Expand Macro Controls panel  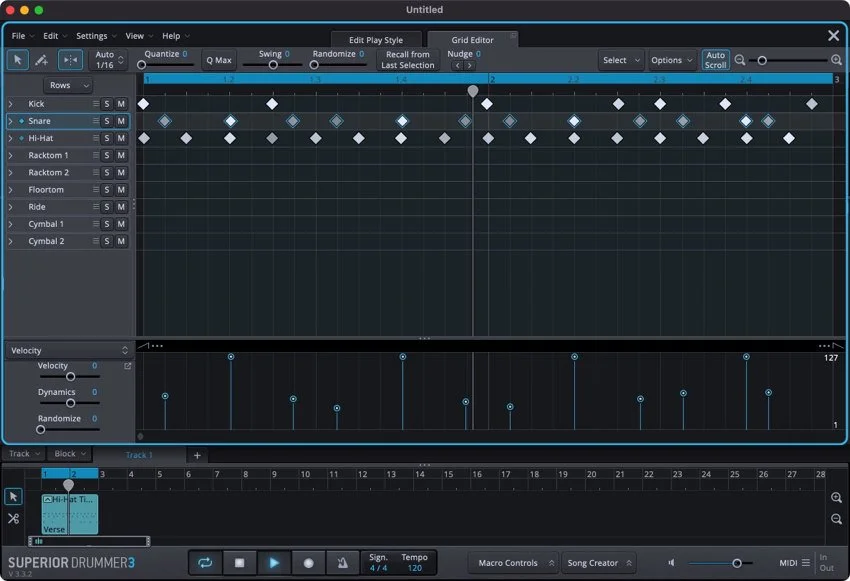coord(512,563)
